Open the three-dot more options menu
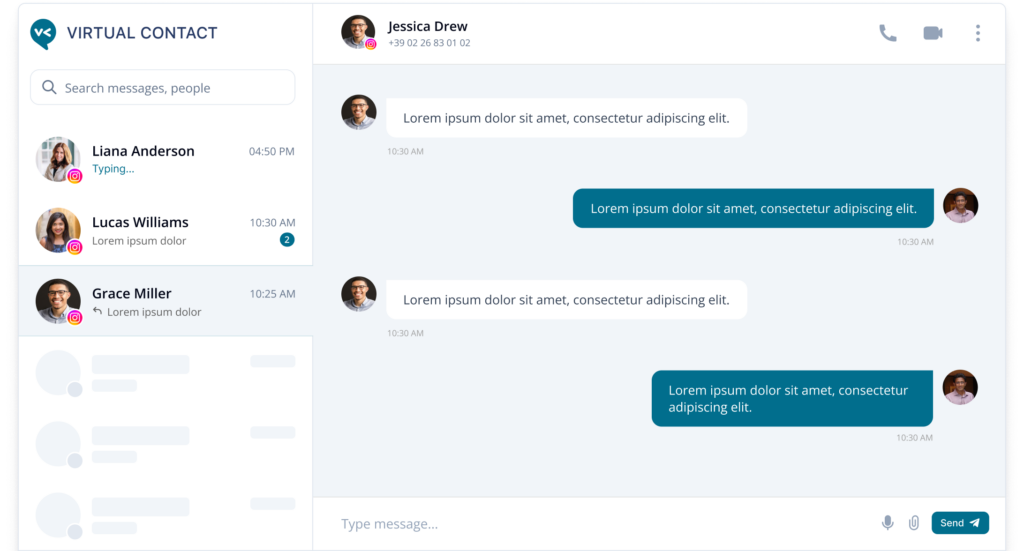This screenshot has width=1024, height=551. 978,33
